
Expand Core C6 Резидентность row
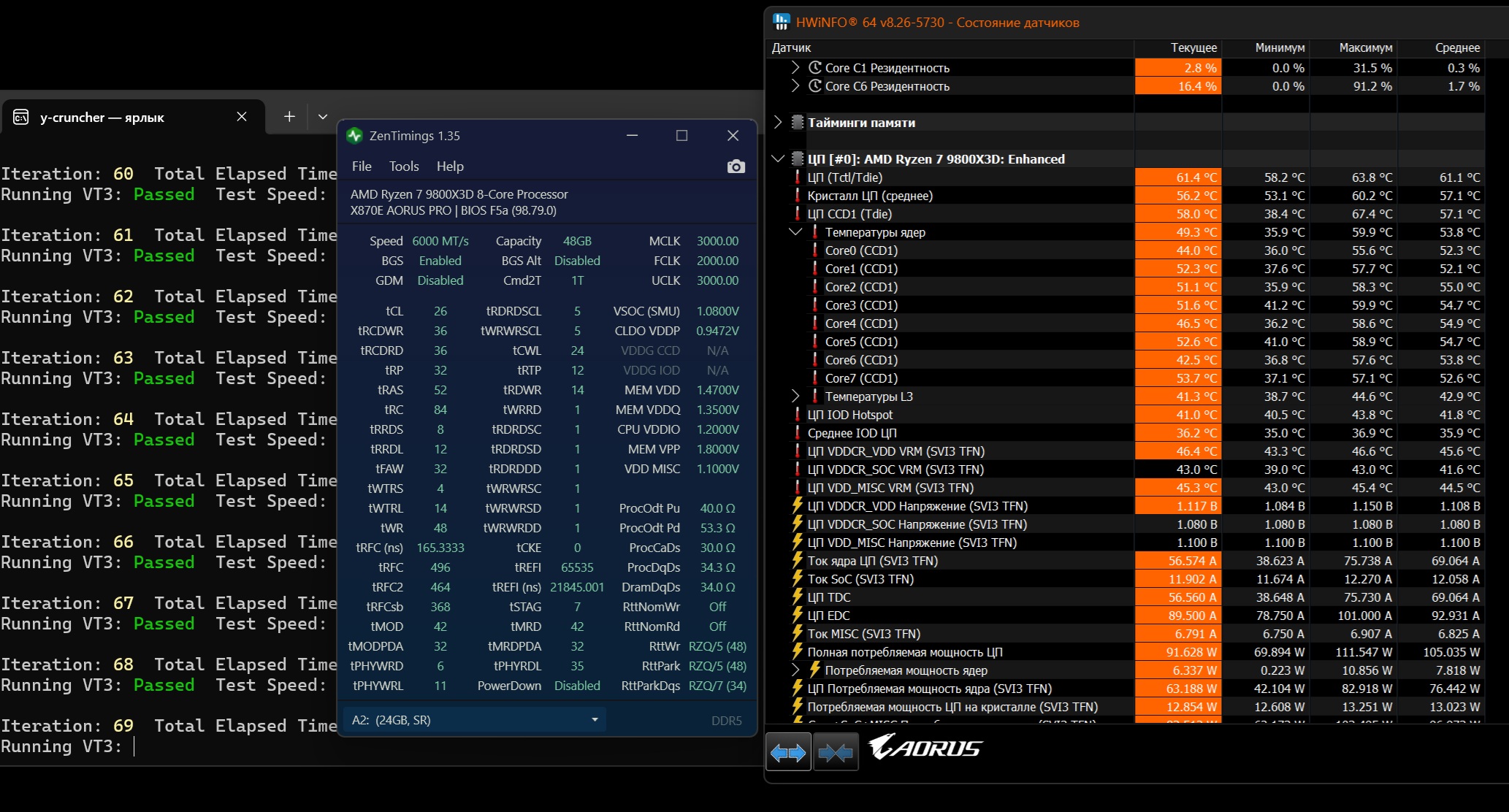795,86
